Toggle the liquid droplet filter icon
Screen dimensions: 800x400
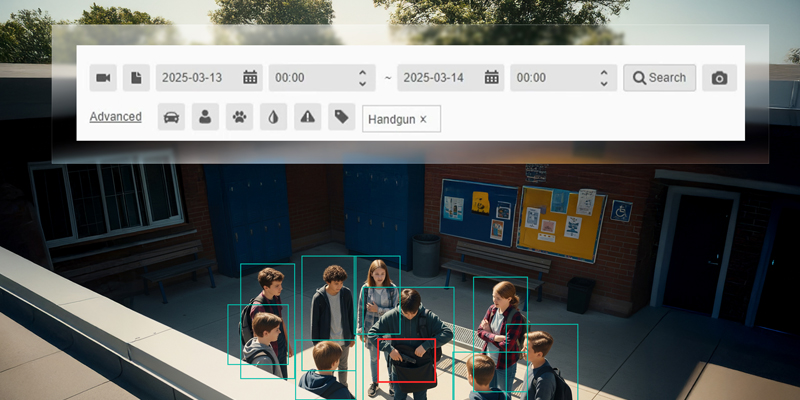[273, 117]
